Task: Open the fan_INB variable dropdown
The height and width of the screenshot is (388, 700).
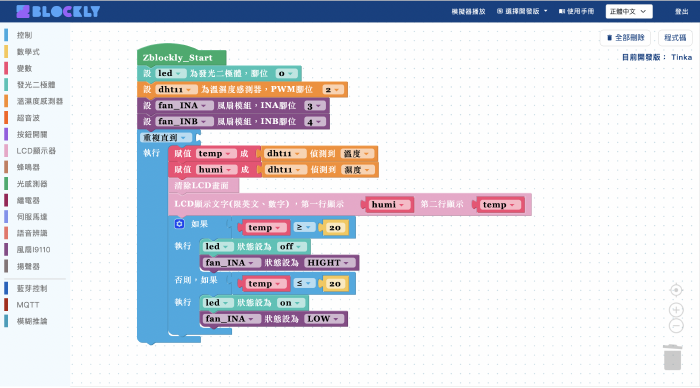Action: point(183,121)
